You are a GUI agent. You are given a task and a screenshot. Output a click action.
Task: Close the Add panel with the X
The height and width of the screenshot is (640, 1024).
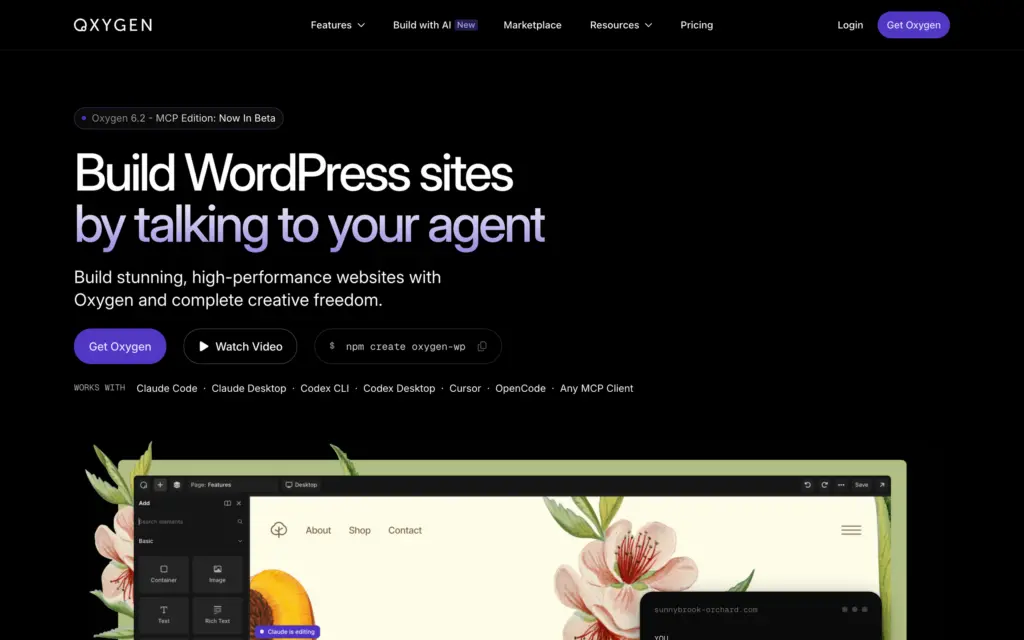click(x=239, y=503)
